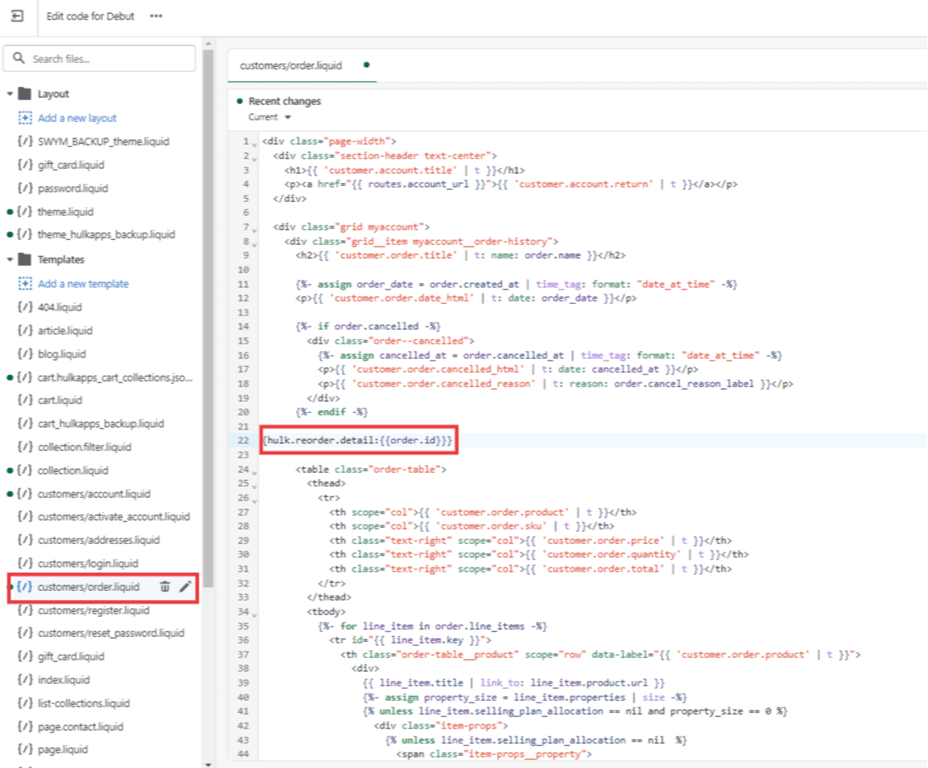928x768 pixels.
Task: Open gift_card.liquid under Templates
Action: click(x=71, y=656)
